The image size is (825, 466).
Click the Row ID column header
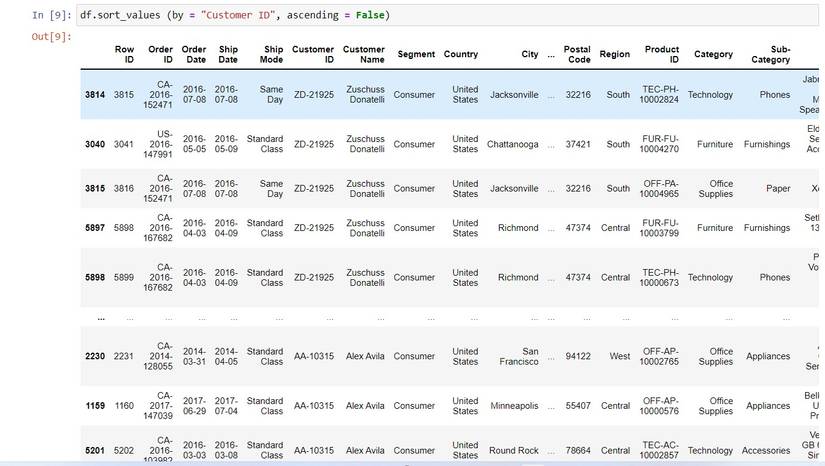[124, 54]
